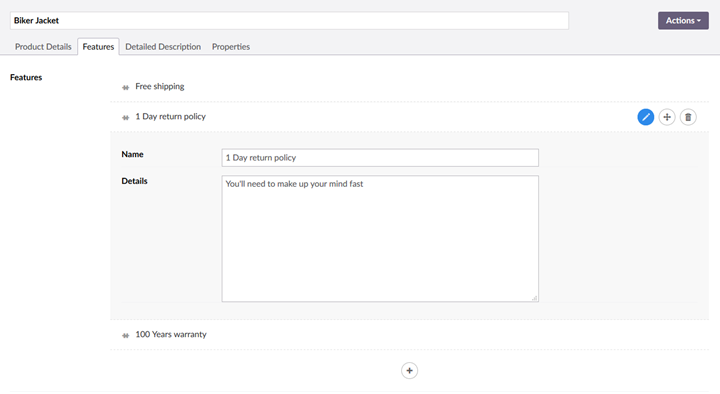Click the move icon for 1 Day return policy
The width and height of the screenshot is (720, 394).
click(x=667, y=117)
